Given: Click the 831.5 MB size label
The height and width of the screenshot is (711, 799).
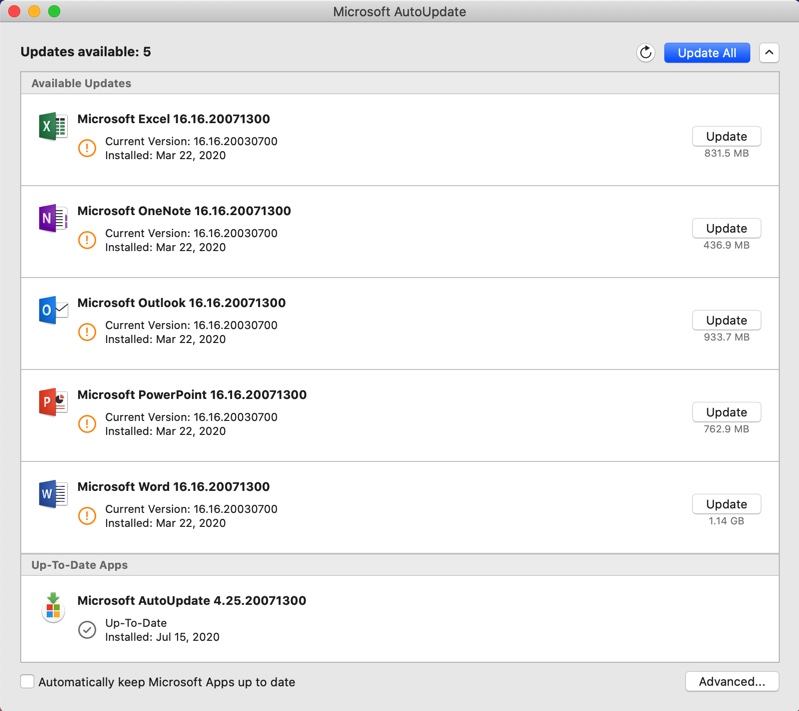Looking at the screenshot, I should [x=726, y=153].
